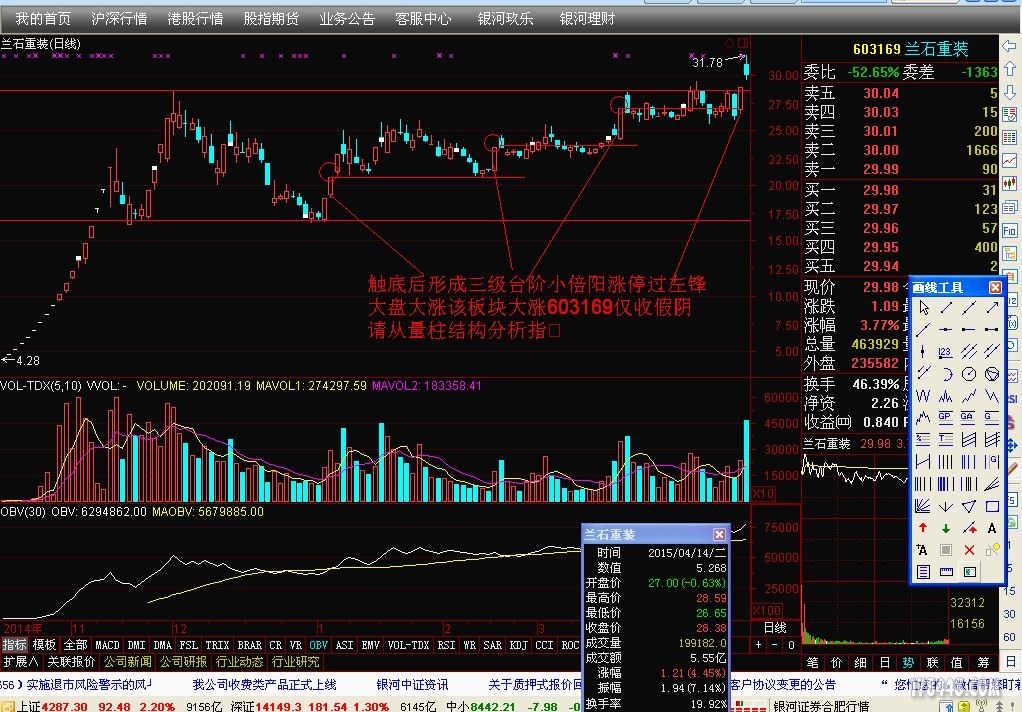1022x712 pixels.
Task: Open 港股行情 menu
Action: [x=195, y=19]
